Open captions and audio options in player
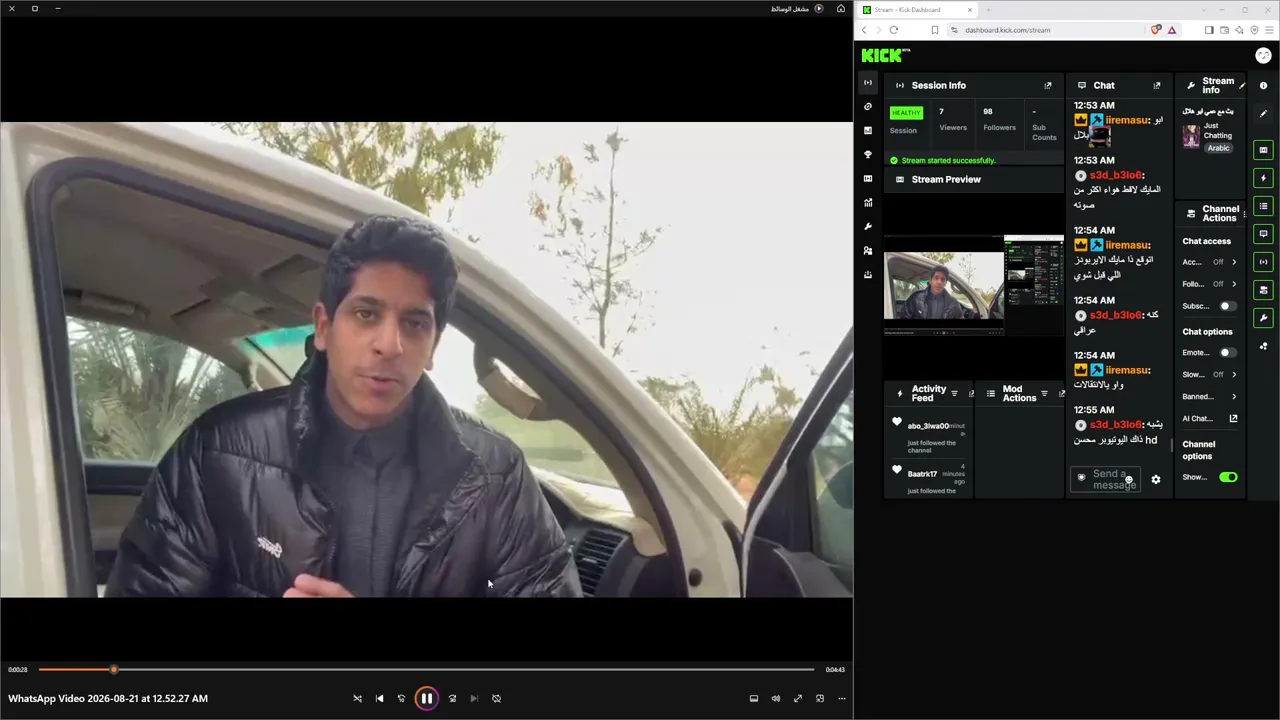Viewport: 1280px width, 720px height. point(754,698)
